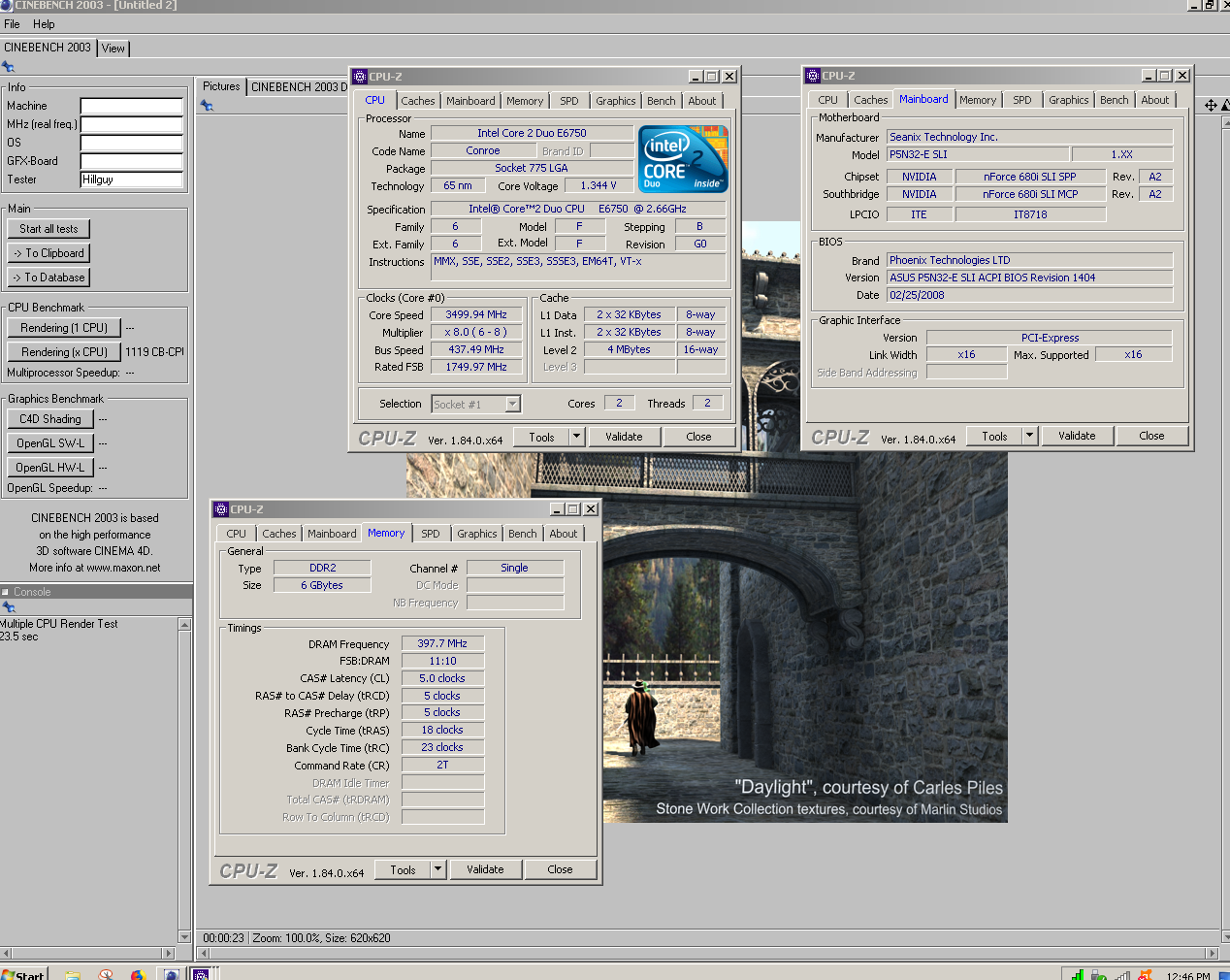Click the title bar icon of the CPU-Z Memory window
The height and width of the screenshot is (980, 1230).
tap(221, 509)
